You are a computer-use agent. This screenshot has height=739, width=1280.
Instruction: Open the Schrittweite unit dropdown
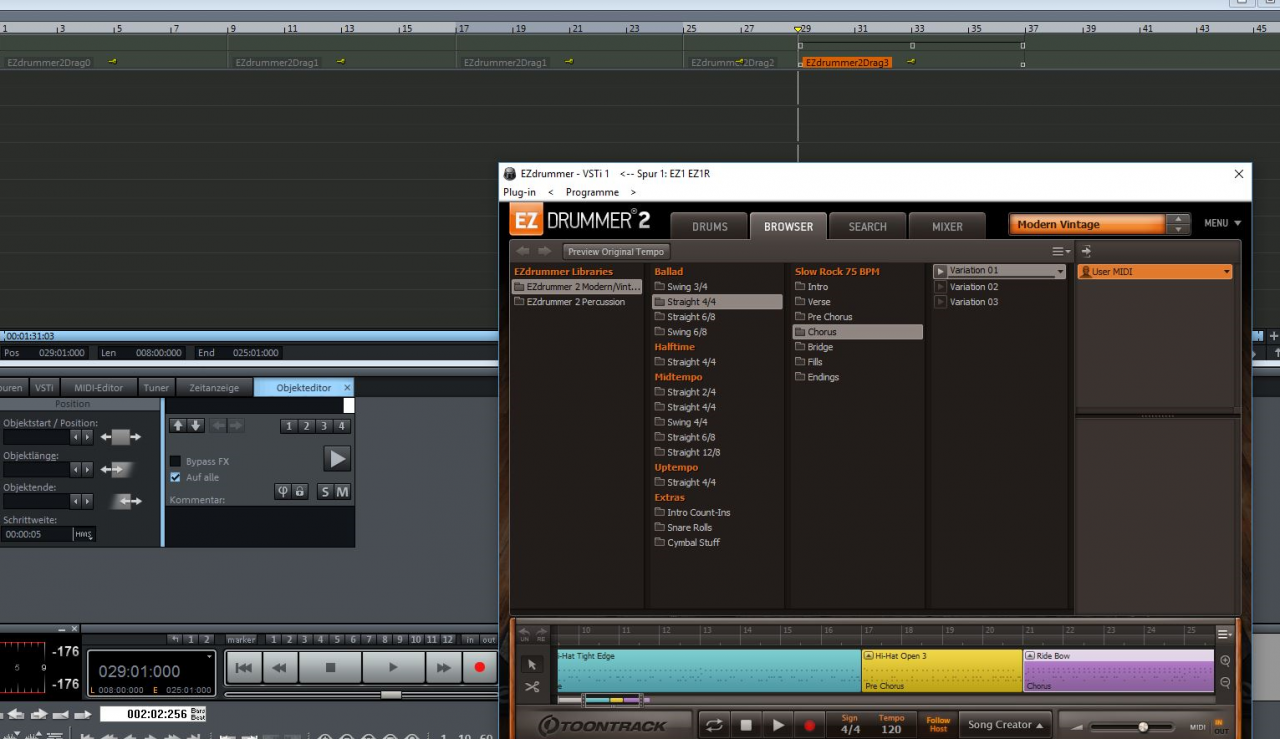pos(84,534)
